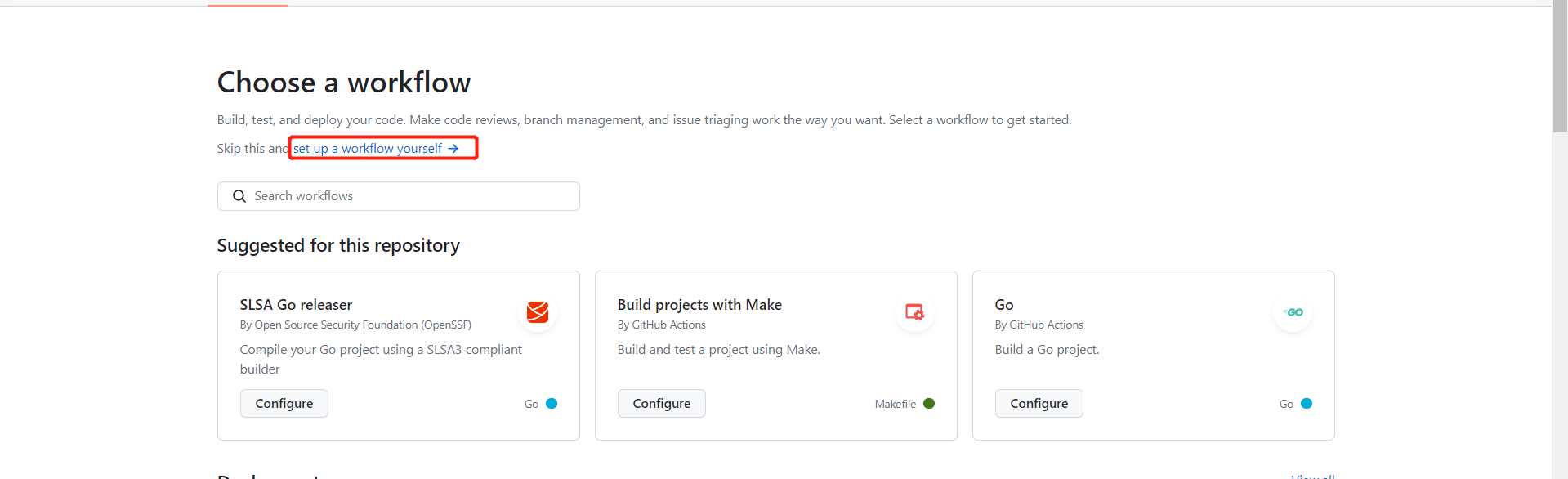
Task: Open 'set up a workflow yourself' link
Action: coord(368,149)
